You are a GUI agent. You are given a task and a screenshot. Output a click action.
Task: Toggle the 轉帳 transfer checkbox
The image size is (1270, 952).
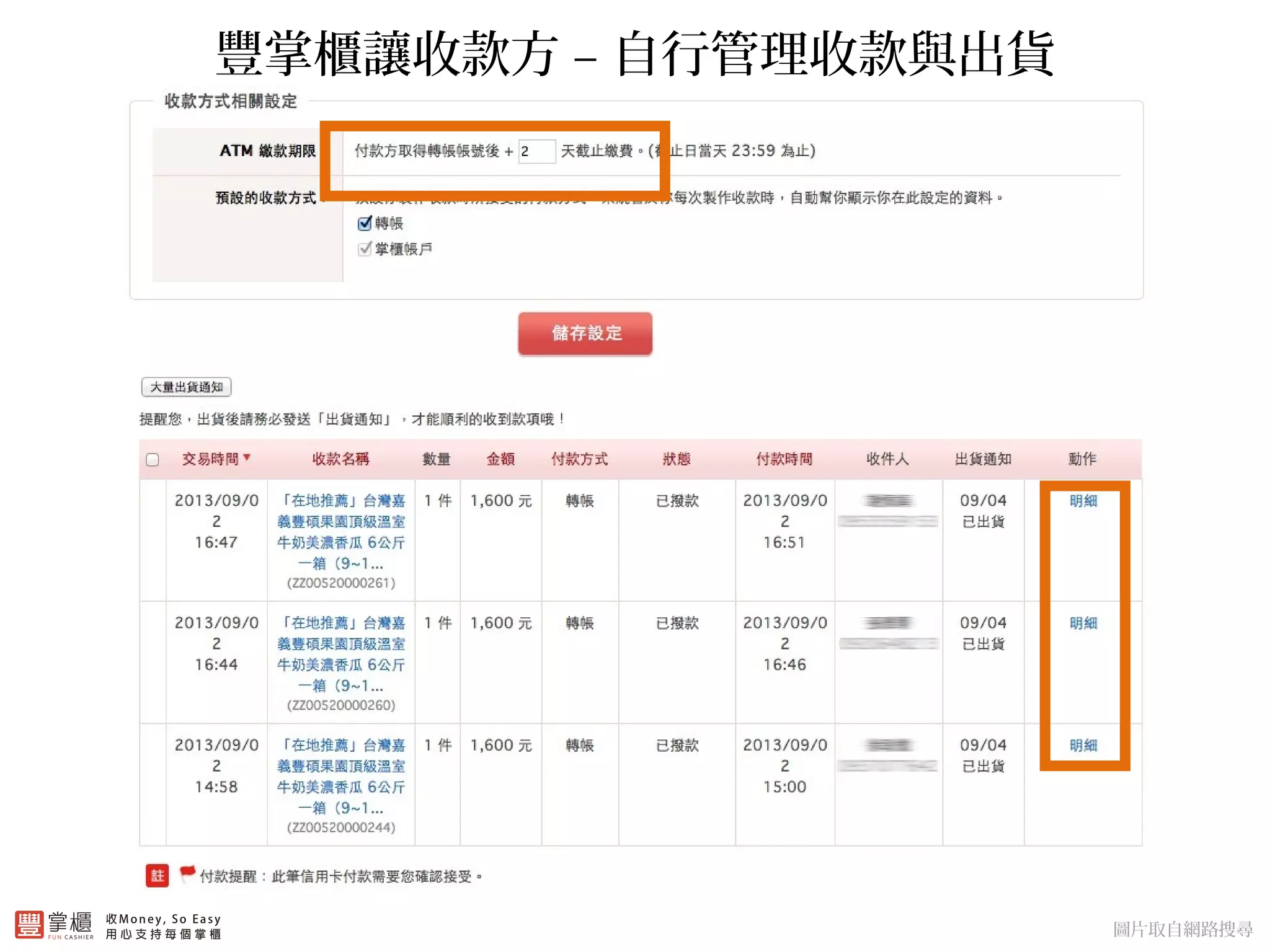(x=365, y=223)
